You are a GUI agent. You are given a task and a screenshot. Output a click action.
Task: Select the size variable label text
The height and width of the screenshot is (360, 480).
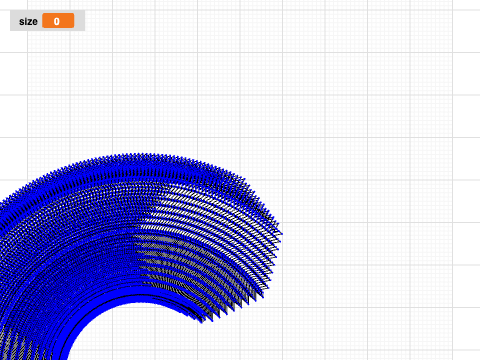click(28, 21)
